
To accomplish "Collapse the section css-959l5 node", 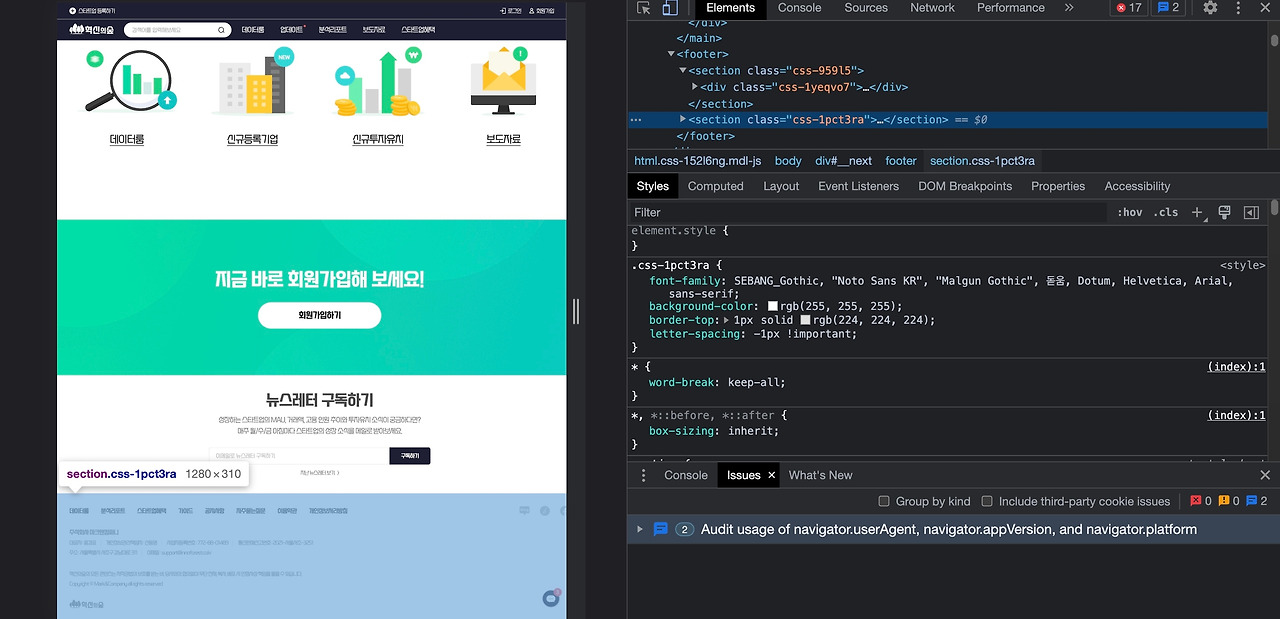I will [683, 71].
